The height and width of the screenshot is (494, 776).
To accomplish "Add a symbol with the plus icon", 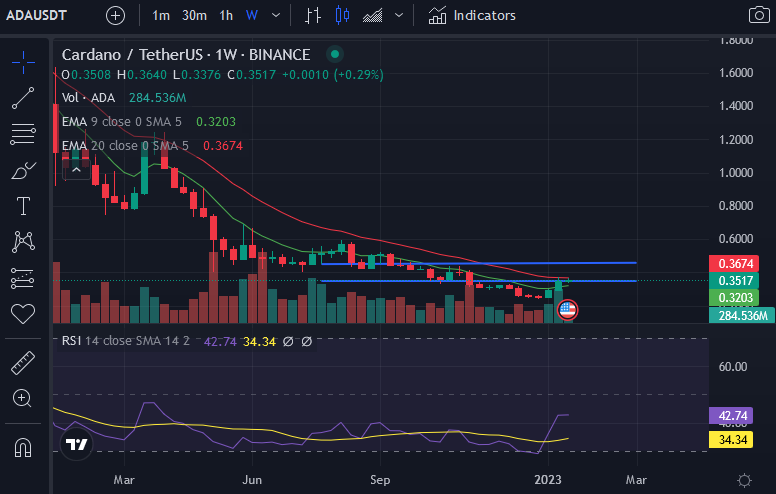I will tap(115, 16).
